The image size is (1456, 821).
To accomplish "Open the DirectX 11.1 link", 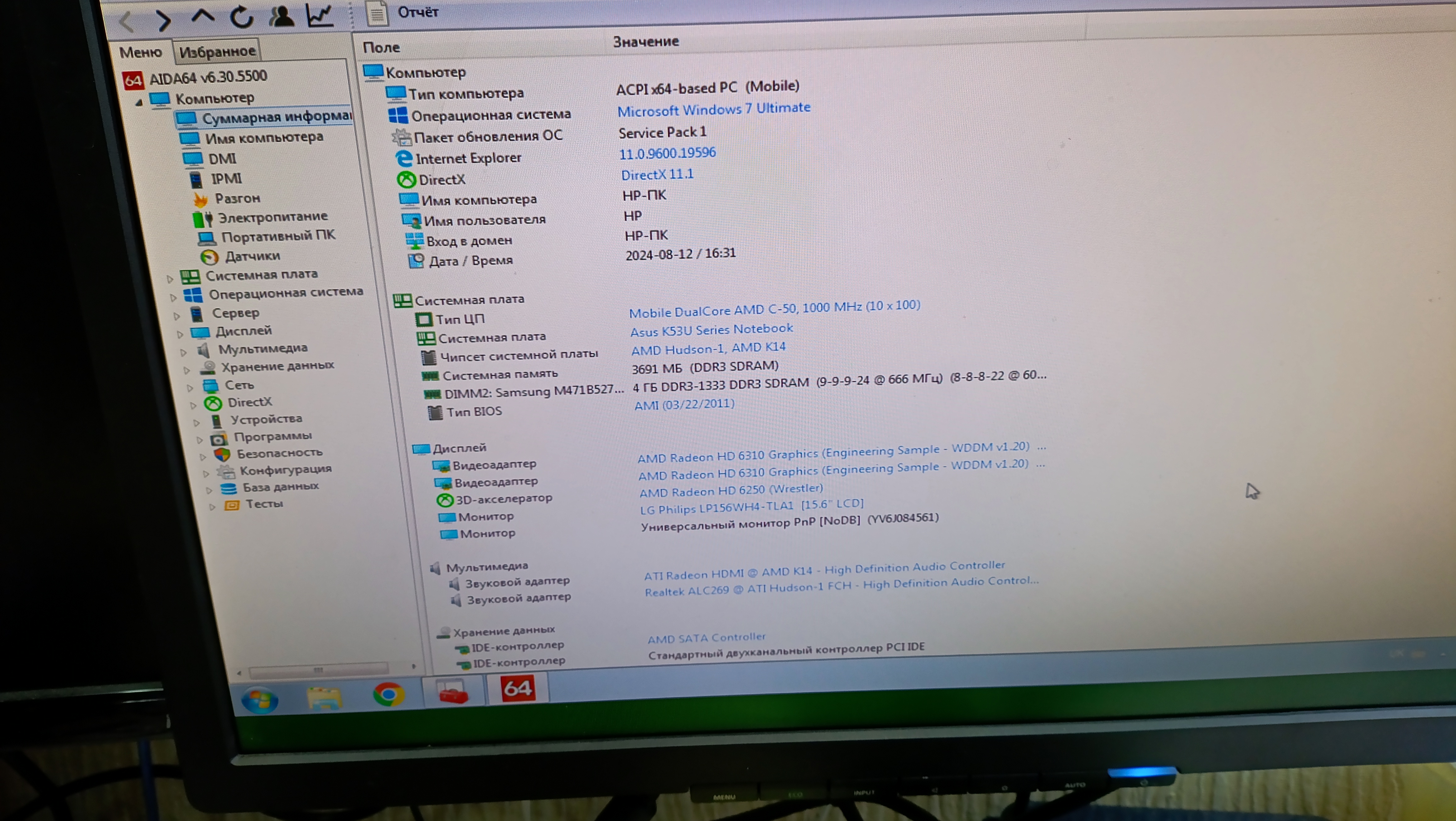I will (657, 175).
